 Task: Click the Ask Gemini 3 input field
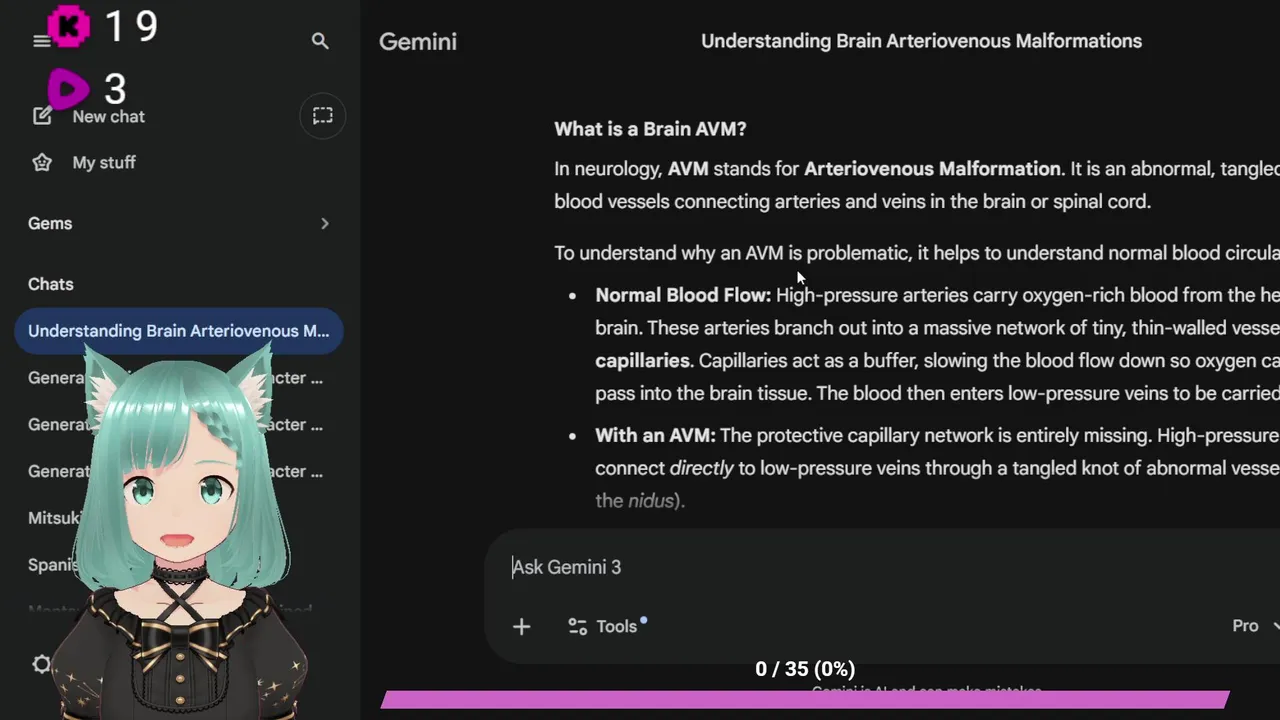tap(850, 567)
